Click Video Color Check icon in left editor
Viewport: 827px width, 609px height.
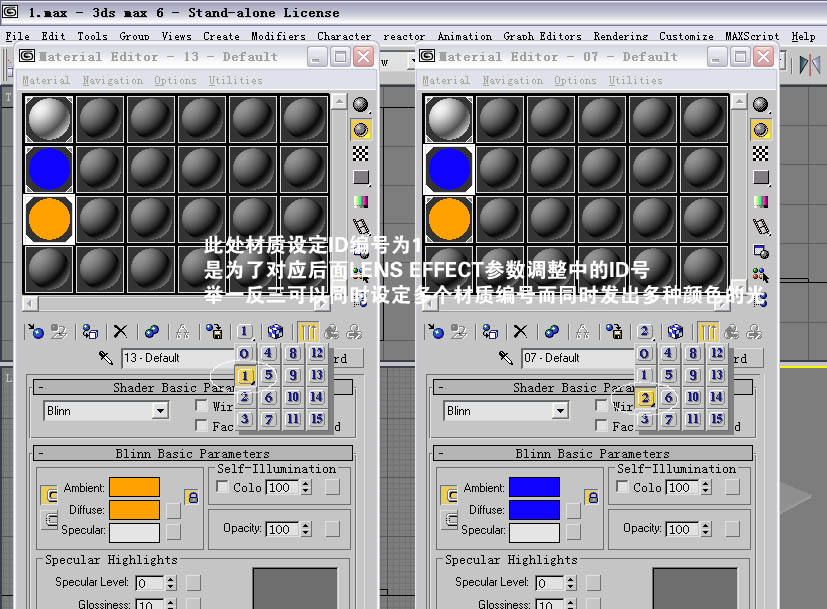[x=361, y=202]
